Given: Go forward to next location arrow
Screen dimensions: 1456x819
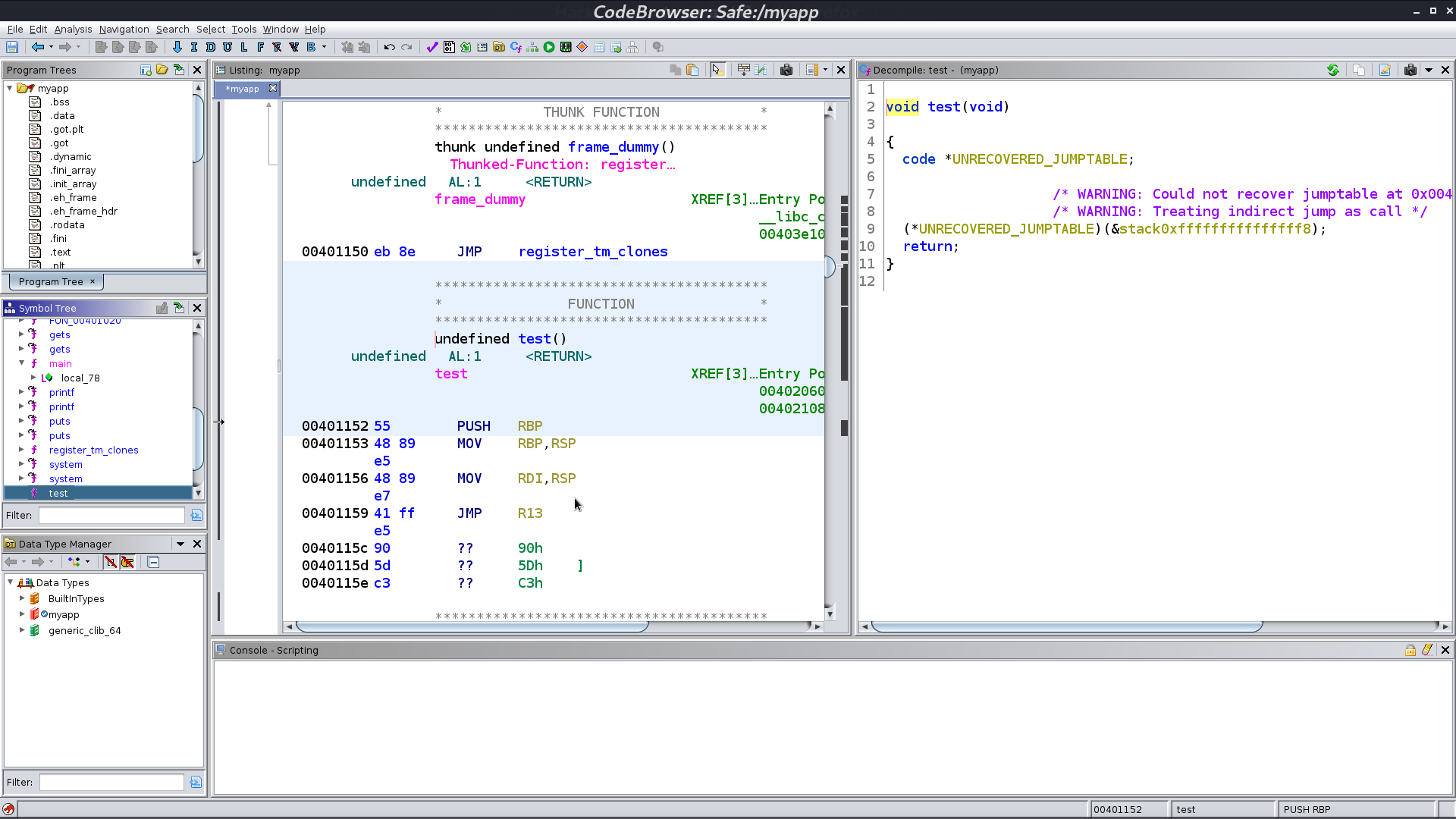Looking at the screenshot, I should tap(65, 47).
